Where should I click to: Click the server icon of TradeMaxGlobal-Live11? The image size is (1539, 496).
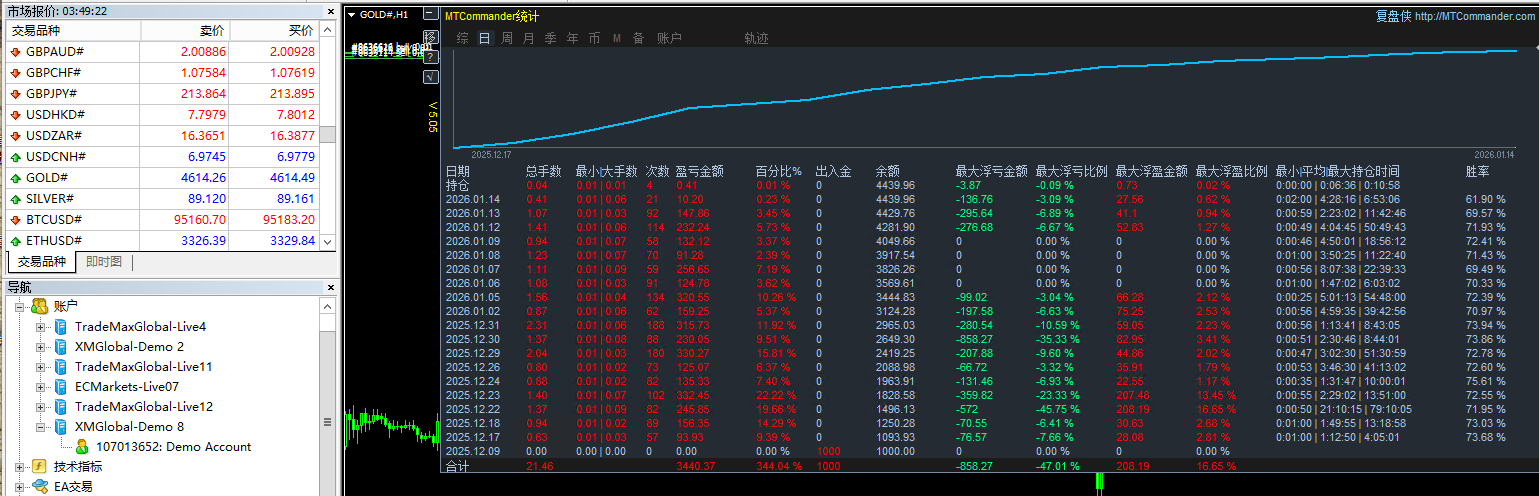(x=60, y=367)
